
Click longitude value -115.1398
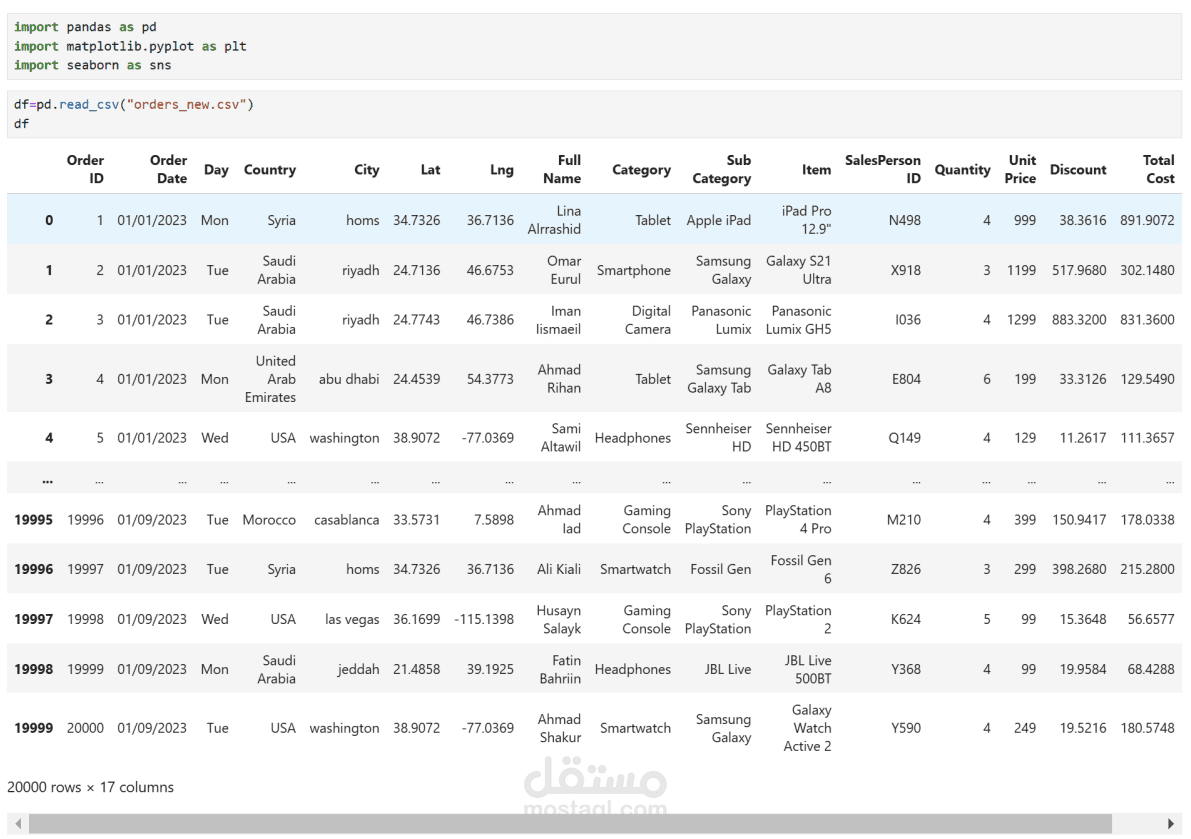point(484,620)
